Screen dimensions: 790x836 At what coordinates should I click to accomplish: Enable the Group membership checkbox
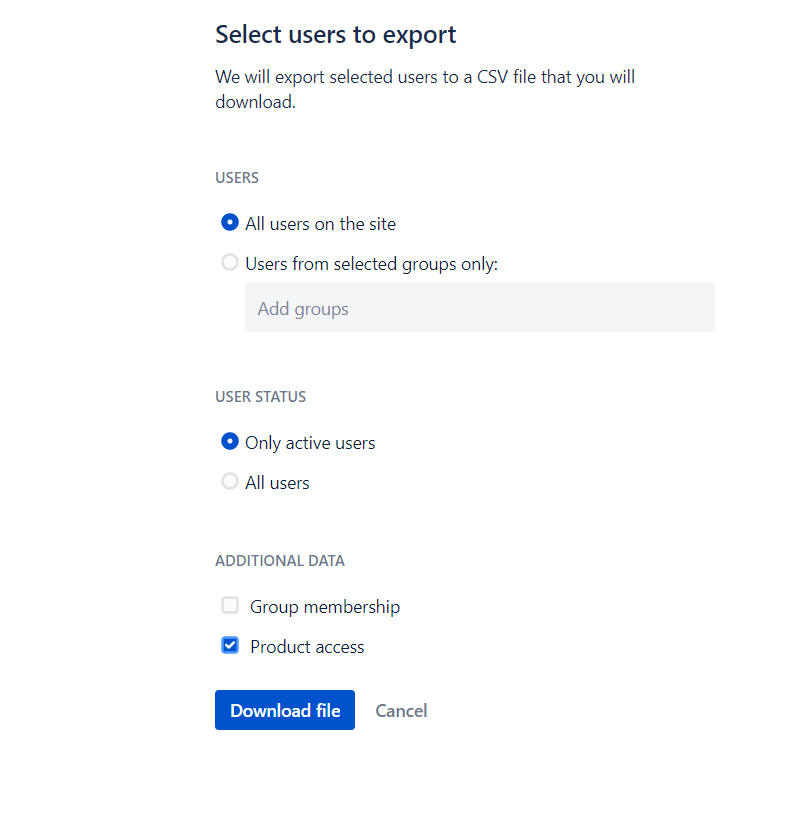point(230,605)
